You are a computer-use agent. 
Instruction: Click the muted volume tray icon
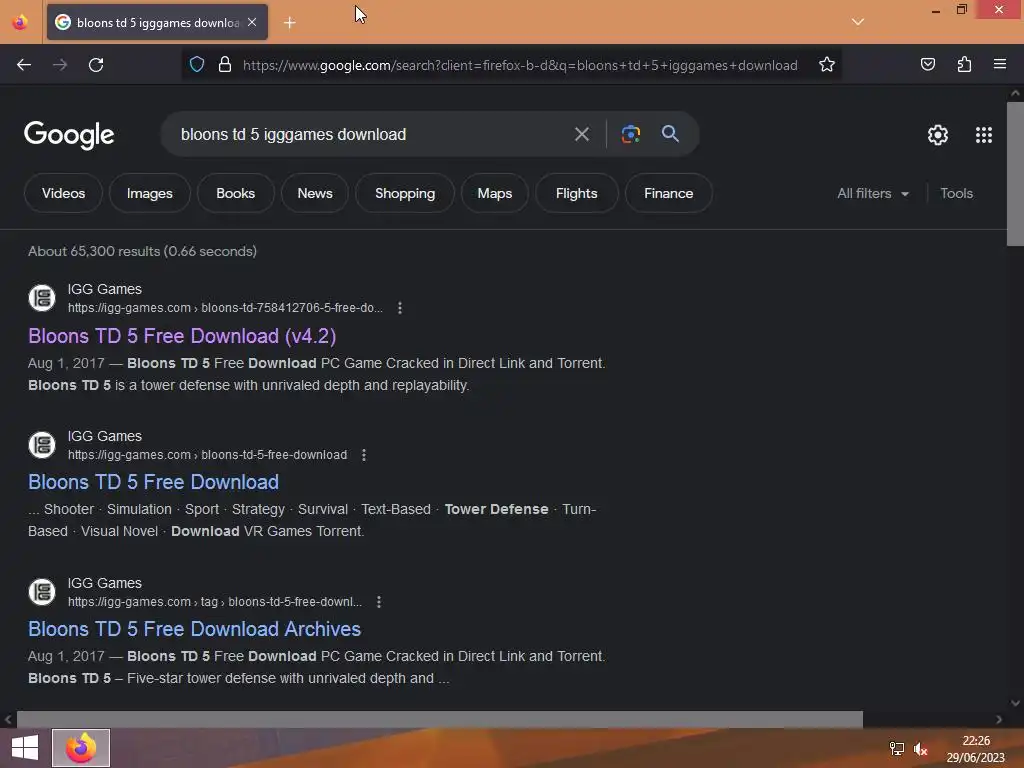(x=921, y=749)
